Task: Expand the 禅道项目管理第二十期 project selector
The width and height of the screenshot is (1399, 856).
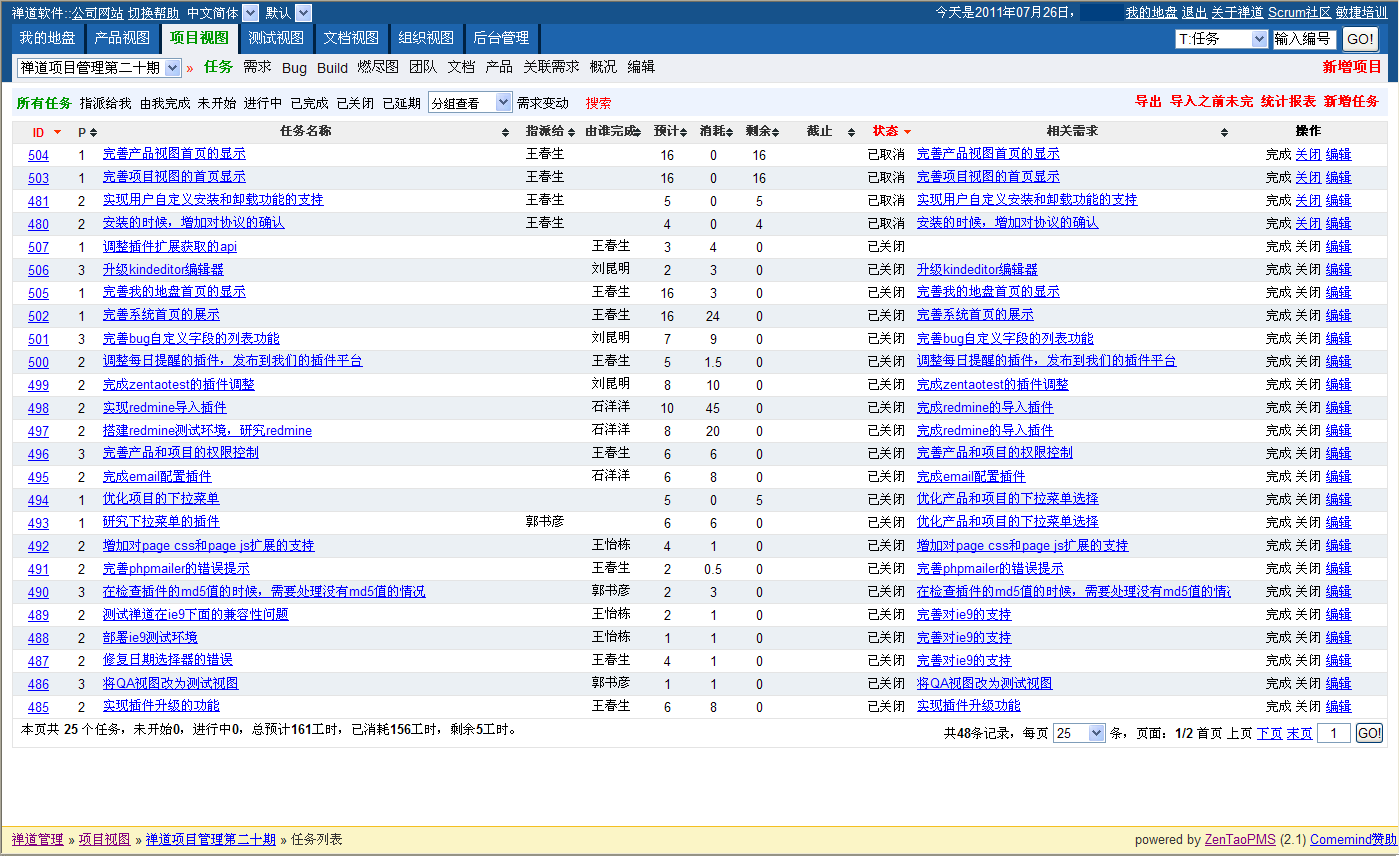Action: point(172,67)
